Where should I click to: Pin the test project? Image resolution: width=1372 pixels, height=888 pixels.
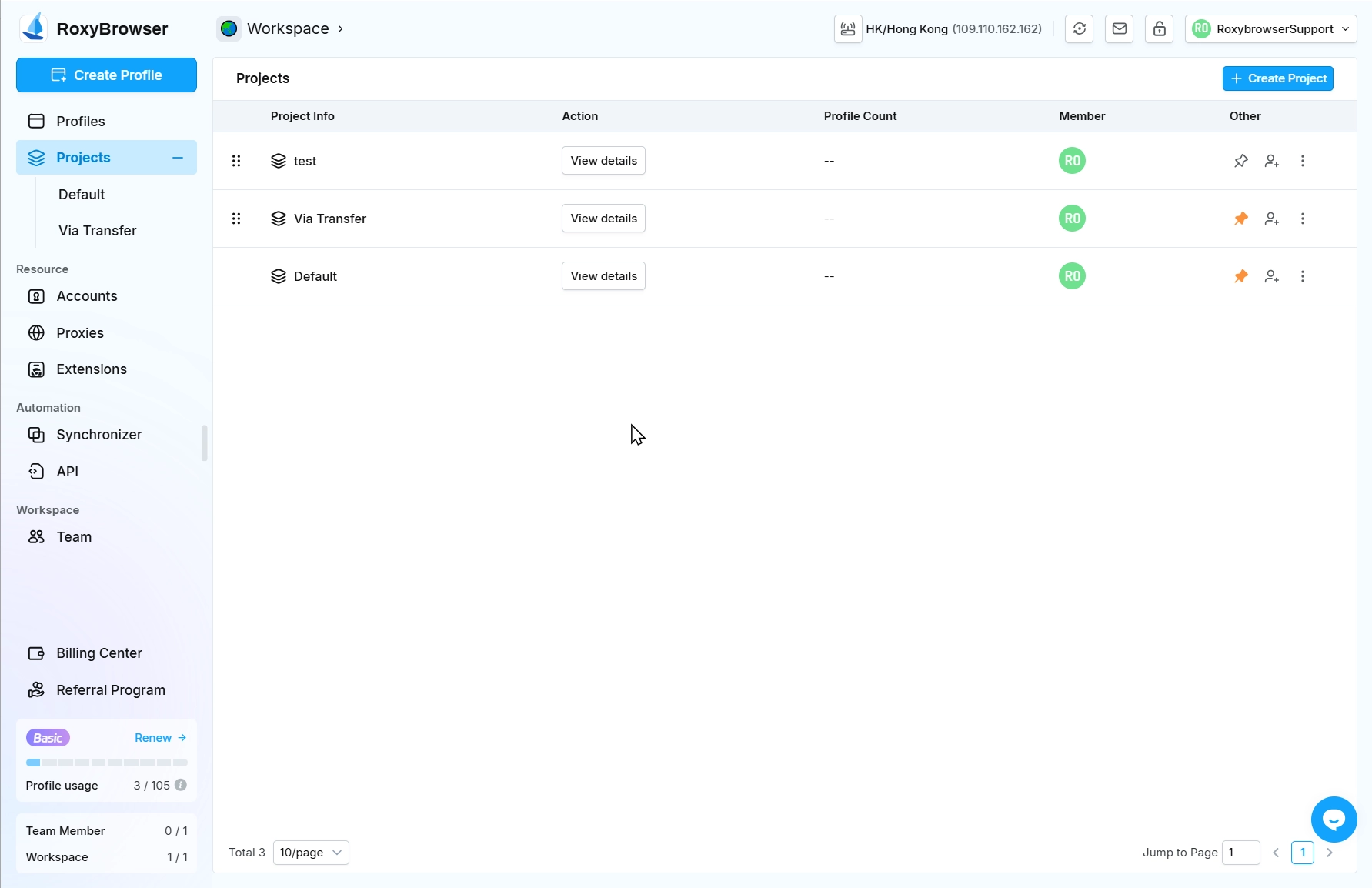[x=1240, y=161]
